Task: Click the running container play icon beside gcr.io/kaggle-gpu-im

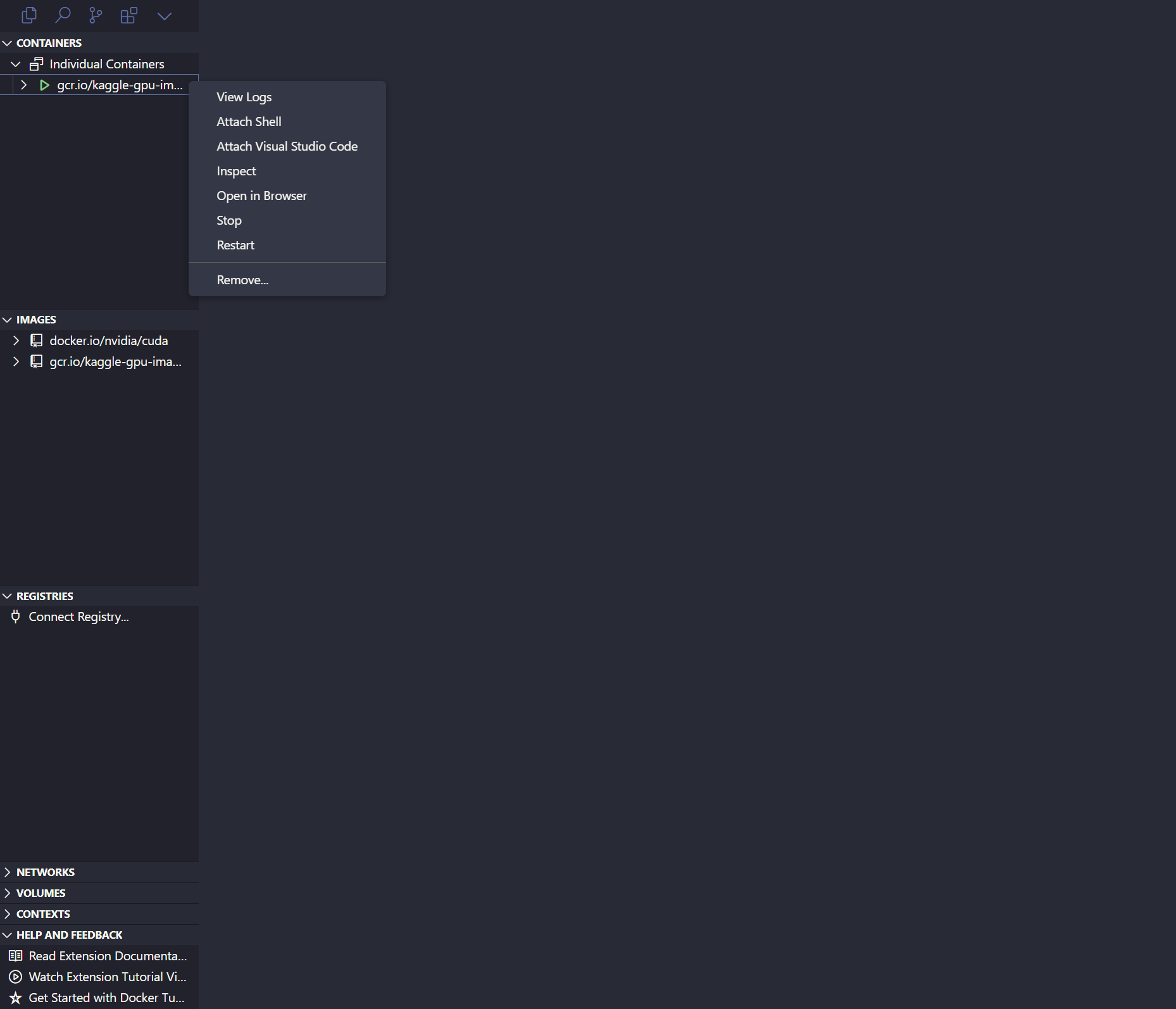Action: (44, 85)
